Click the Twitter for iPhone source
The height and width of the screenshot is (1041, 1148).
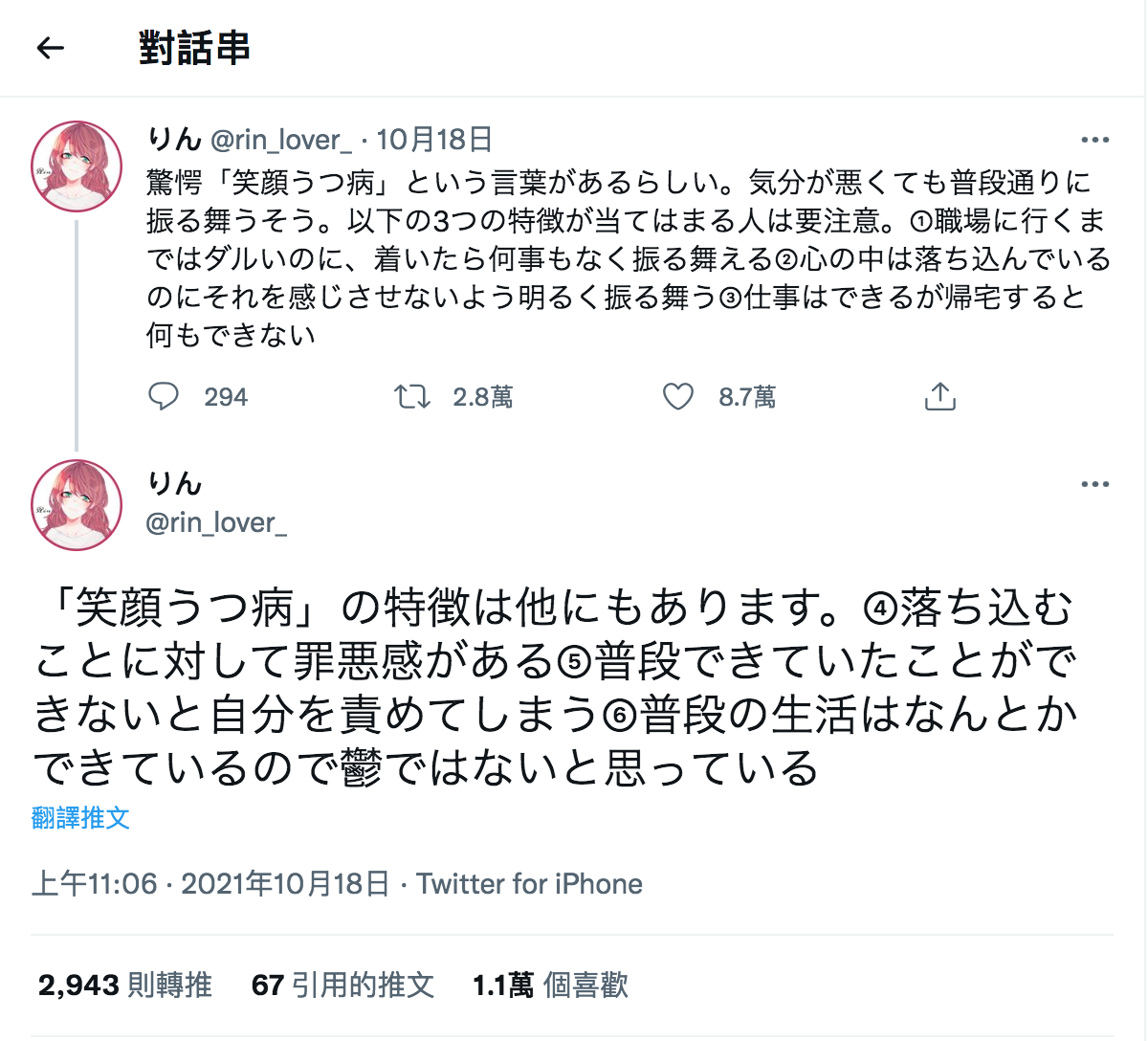(529, 883)
